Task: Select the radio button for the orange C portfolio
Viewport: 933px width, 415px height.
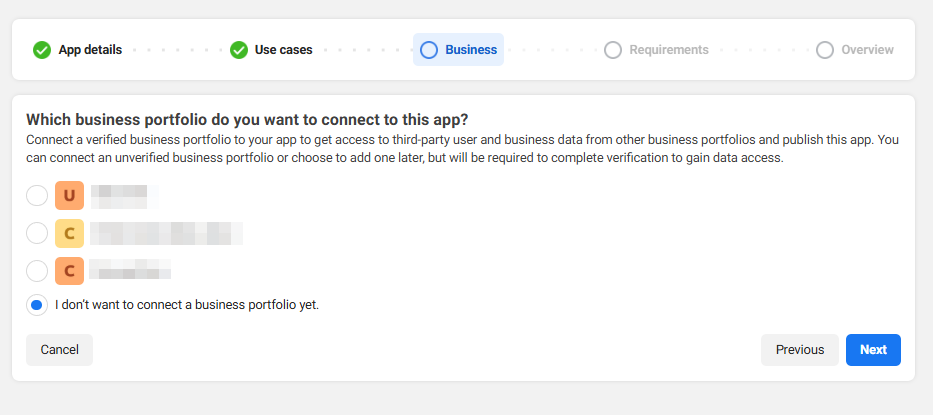Action: (37, 271)
